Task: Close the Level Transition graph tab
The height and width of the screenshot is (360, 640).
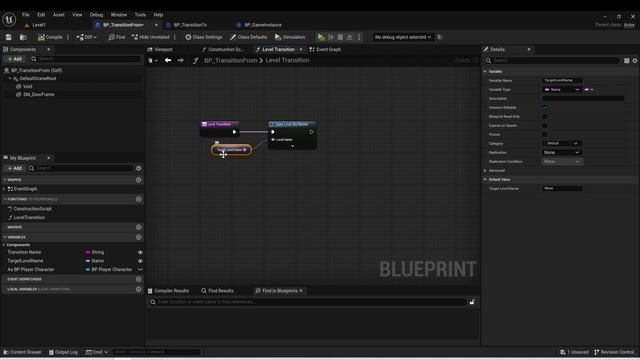Action: tap(301, 49)
